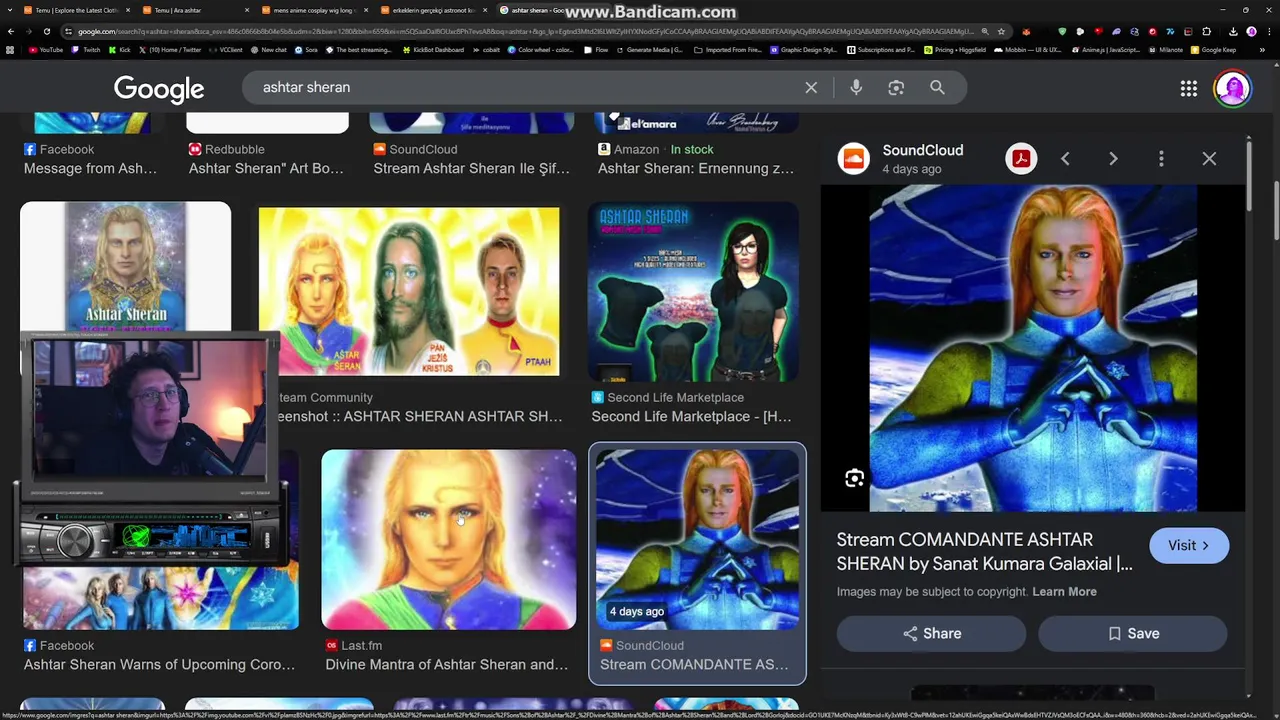Close the Temu Ara ashtar tab

tap(245, 10)
